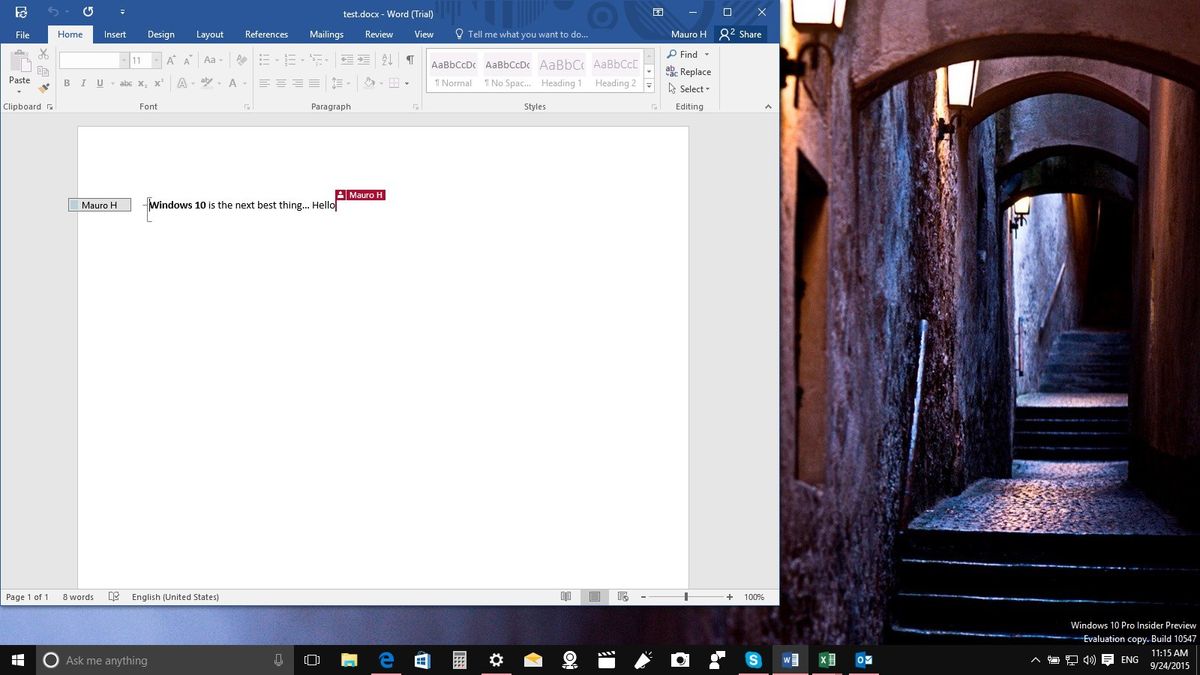
Task: Switch to Read Mode view
Action: click(x=566, y=596)
